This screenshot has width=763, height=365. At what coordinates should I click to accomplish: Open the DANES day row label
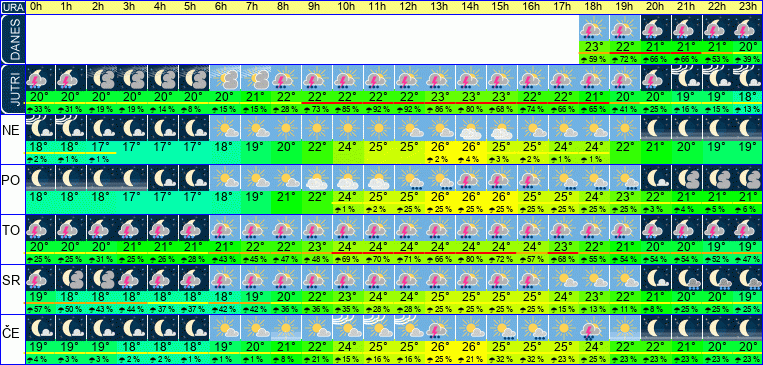pos(12,40)
